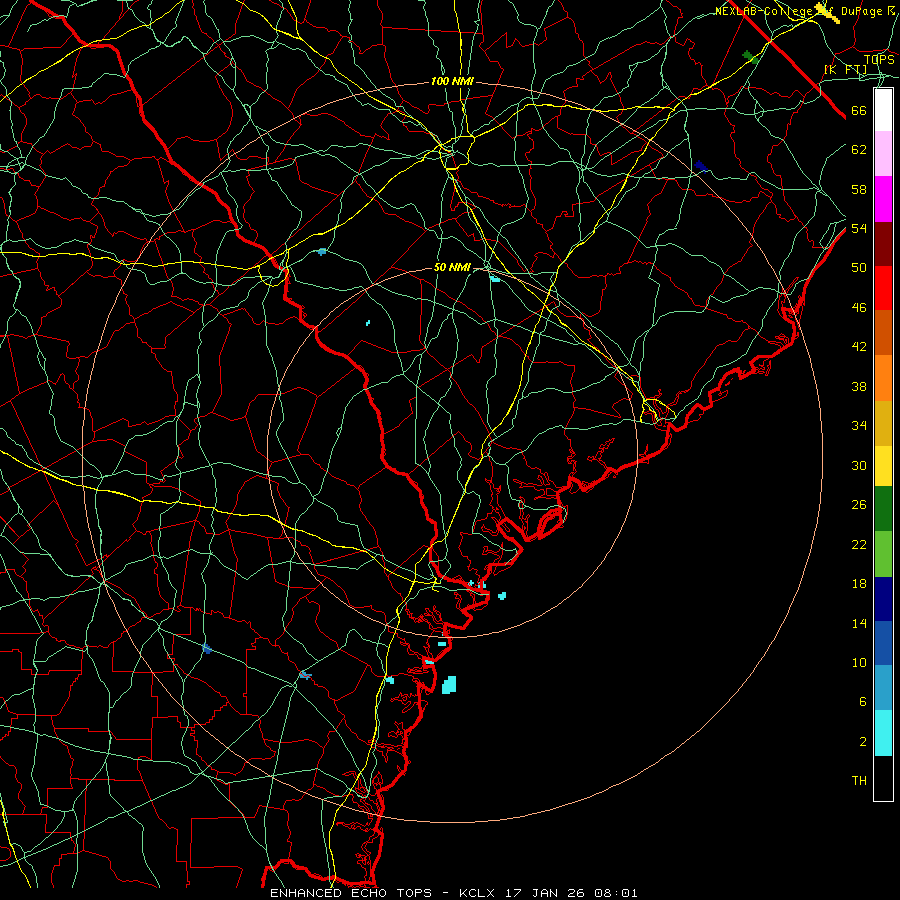Click the '58' scale value
The height and width of the screenshot is (900, 900).
[x=859, y=189]
